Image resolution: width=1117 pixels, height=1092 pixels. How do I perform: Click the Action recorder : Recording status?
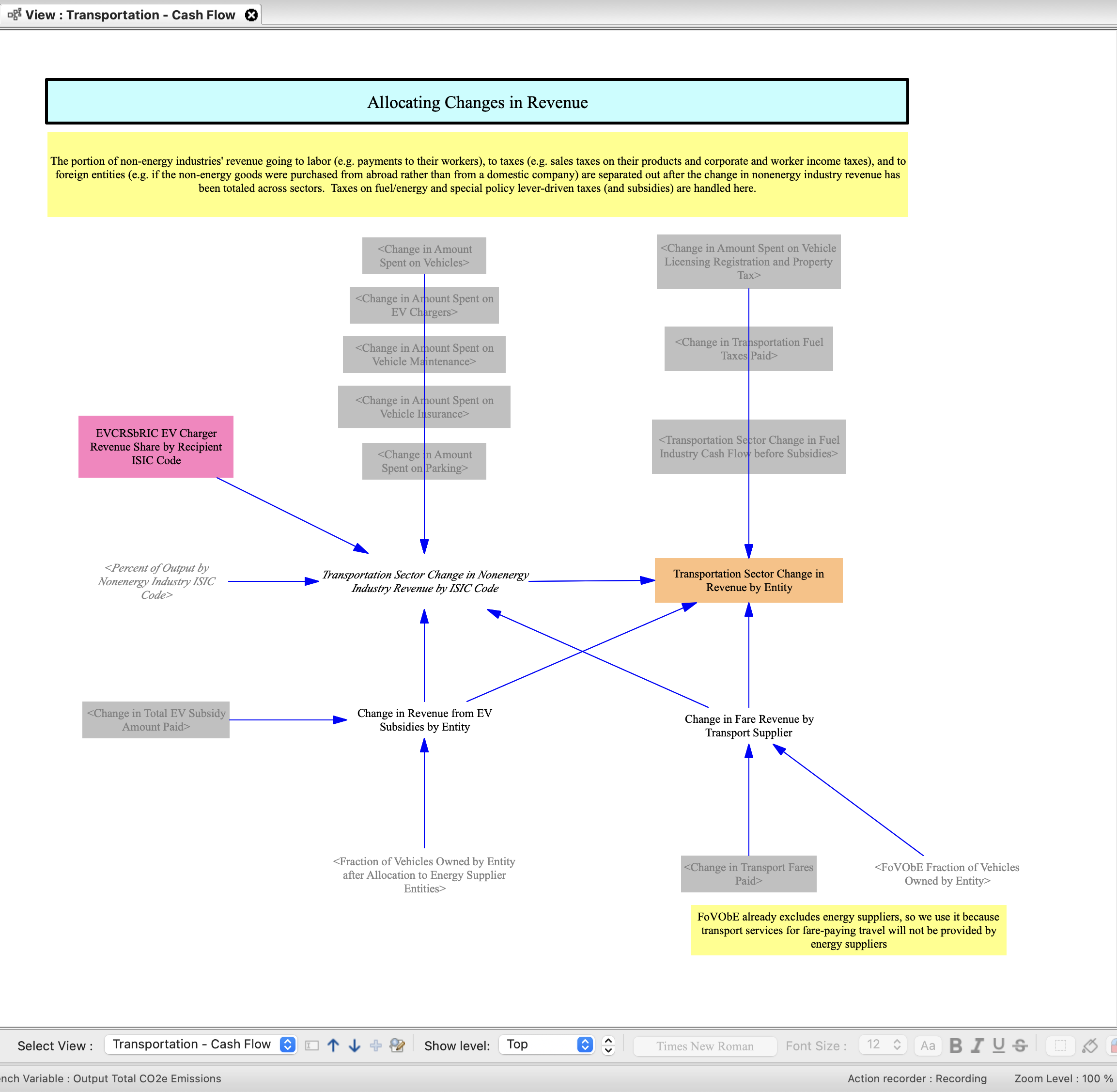[917, 1078]
